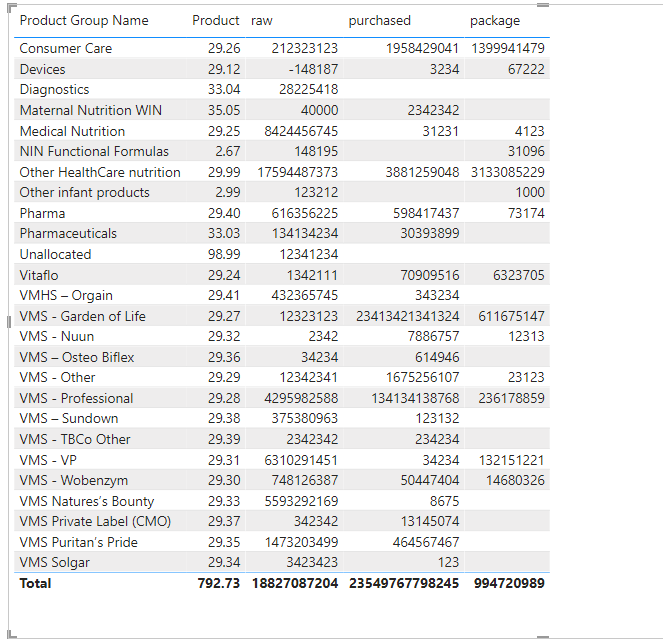
Task: Click Total Product value 792.73
Action: [219, 584]
